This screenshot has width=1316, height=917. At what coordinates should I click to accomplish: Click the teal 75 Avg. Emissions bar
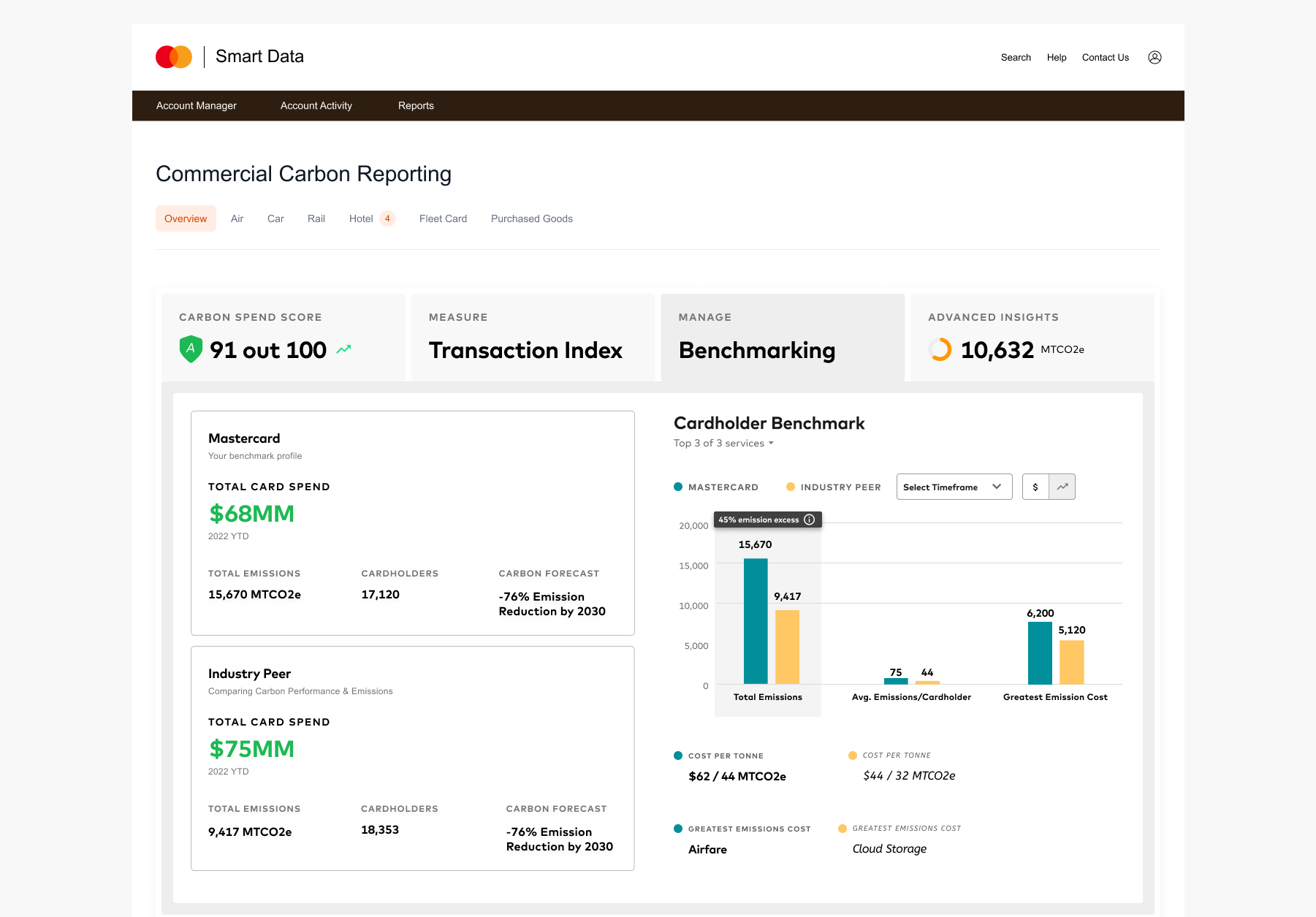tap(896, 681)
